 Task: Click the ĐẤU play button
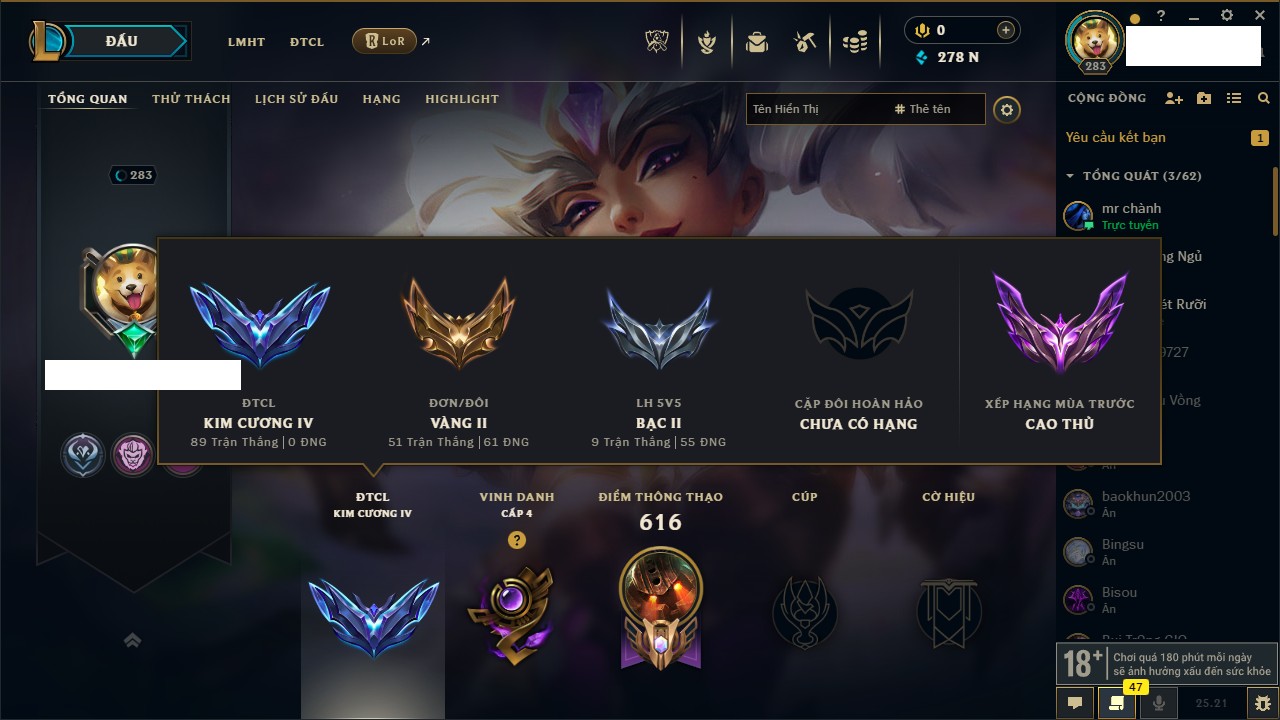tap(121, 41)
